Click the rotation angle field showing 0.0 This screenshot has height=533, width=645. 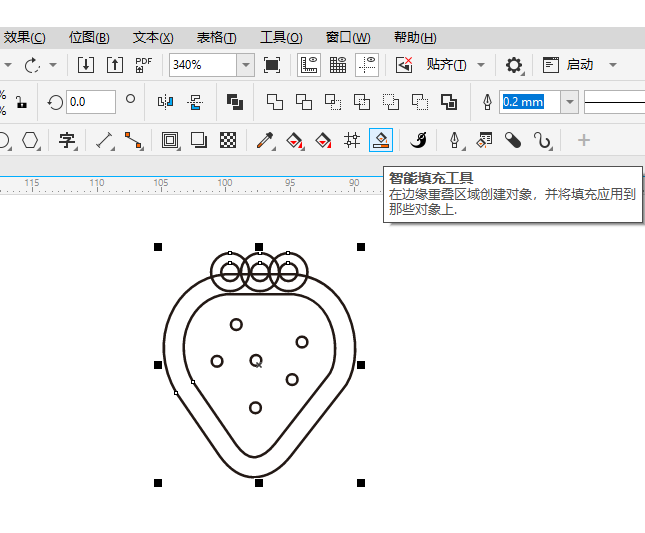click(90, 102)
